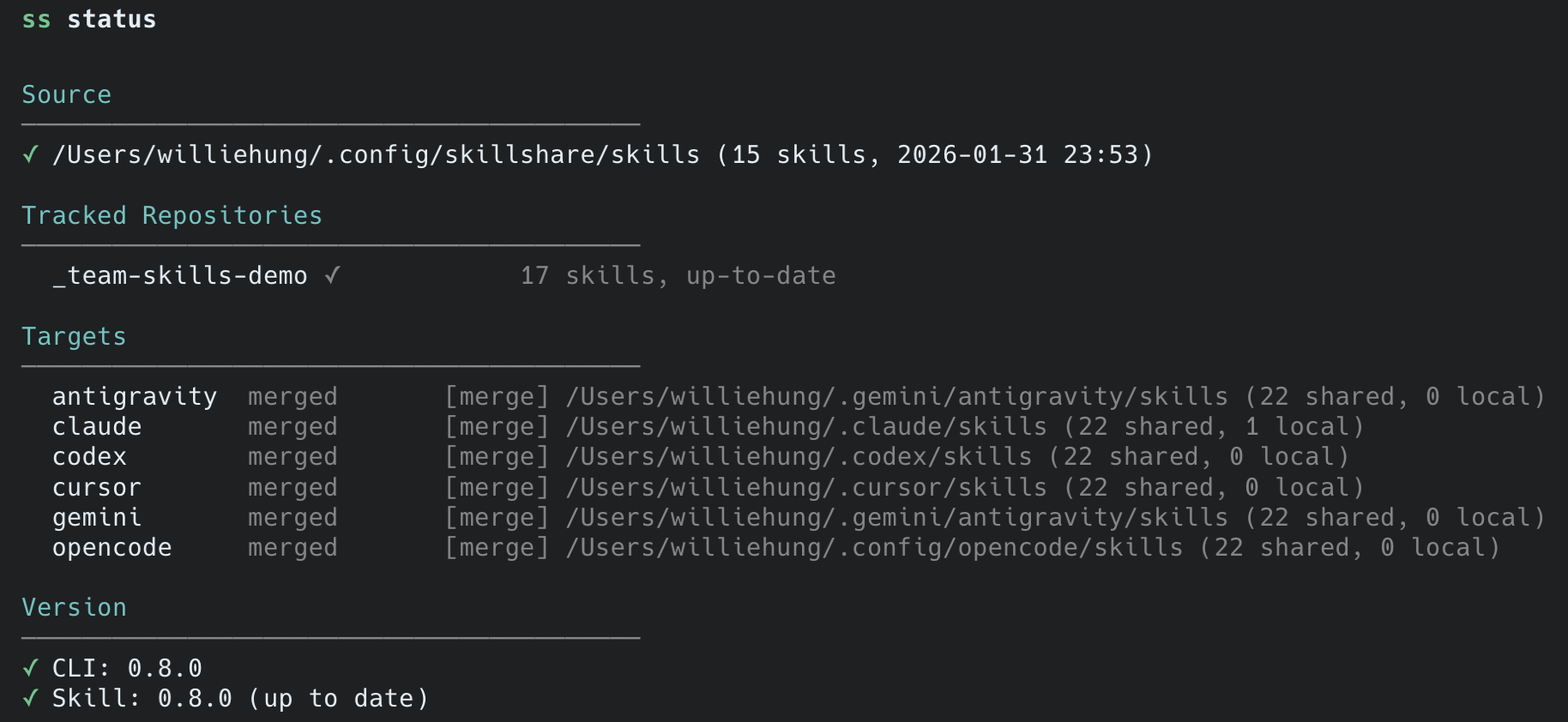Click the _team-skills-demo repository name
The width and height of the screenshot is (1568, 722).
tap(179, 275)
